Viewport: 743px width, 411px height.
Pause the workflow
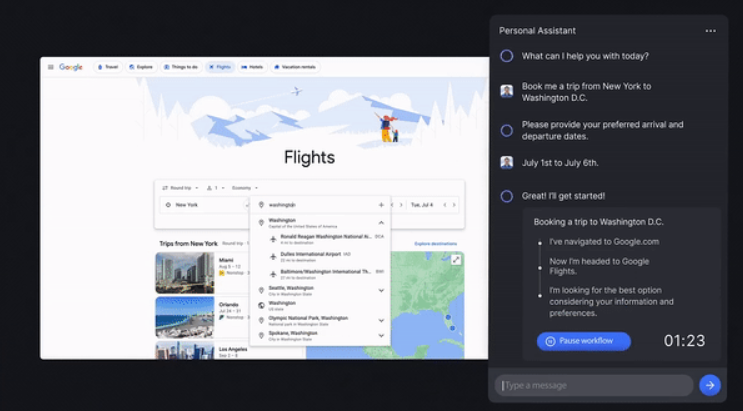pyautogui.click(x=583, y=341)
